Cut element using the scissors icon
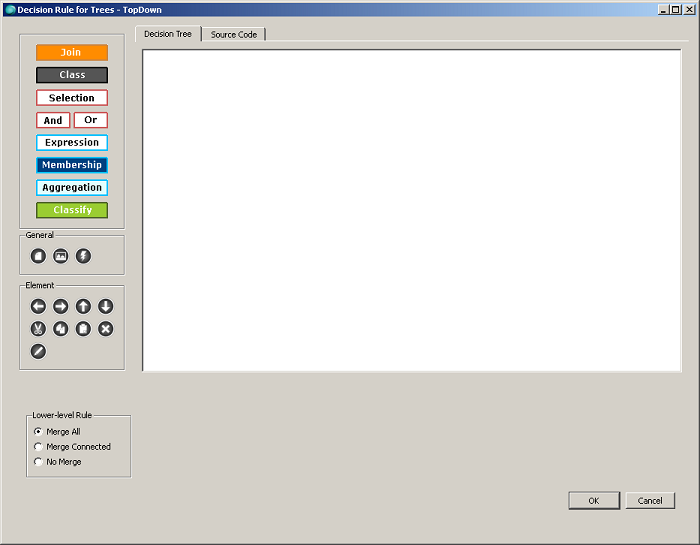Screen dimensions: 700x545 click(38, 328)
